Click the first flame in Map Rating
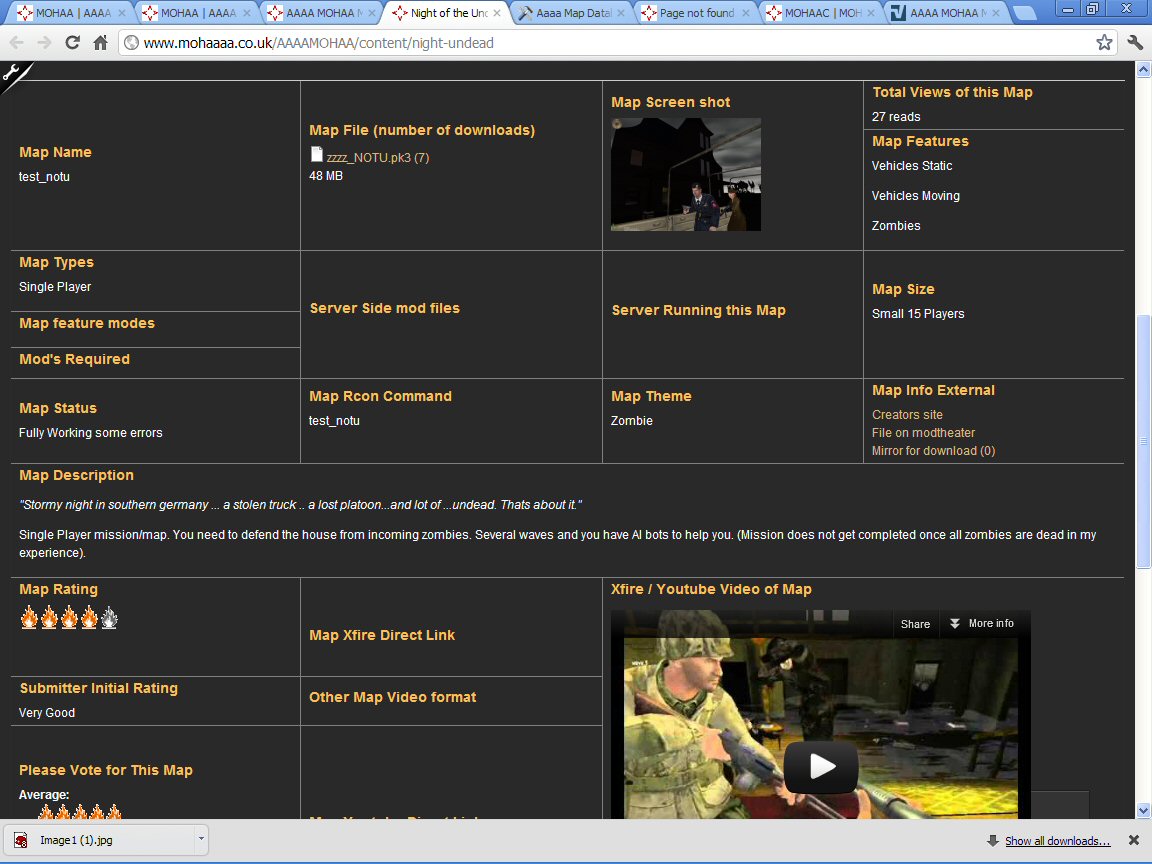This screenshot has width=1152, height=864. 29,618
